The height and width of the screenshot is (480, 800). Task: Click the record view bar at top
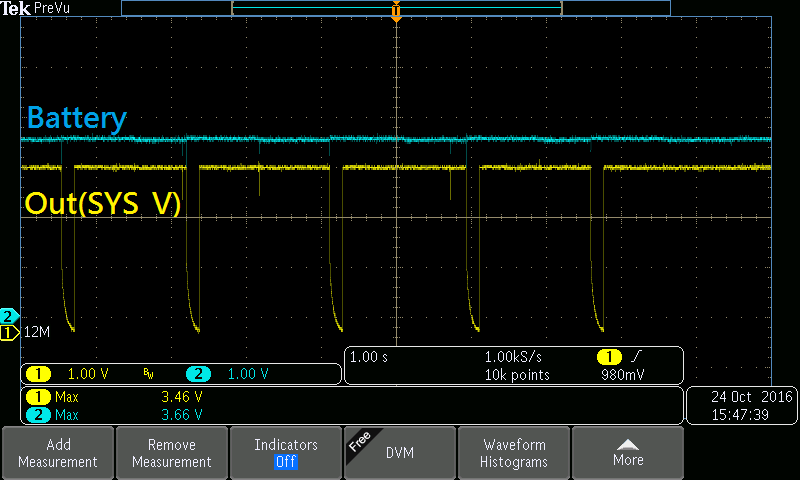pyautogui.click(x=396, y=8)
